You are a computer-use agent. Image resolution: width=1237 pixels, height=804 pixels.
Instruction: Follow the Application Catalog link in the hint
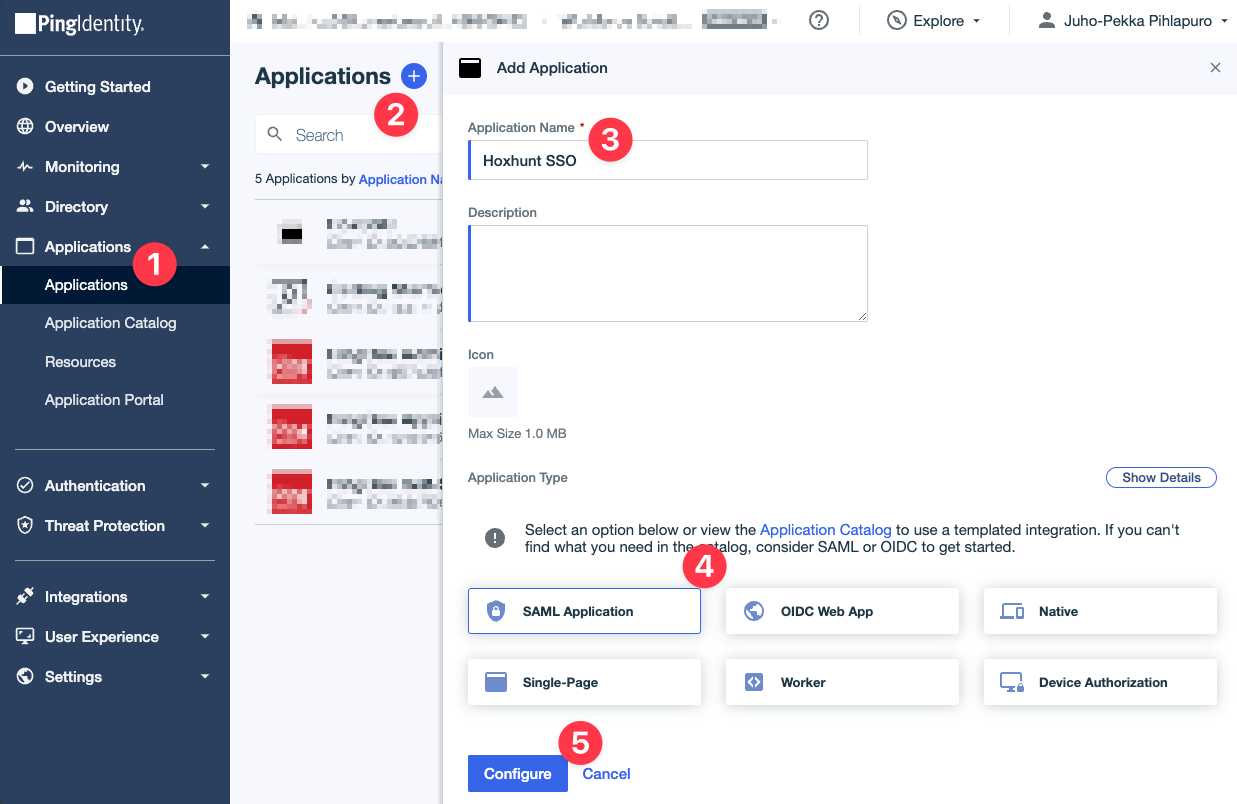click(826, 530)
